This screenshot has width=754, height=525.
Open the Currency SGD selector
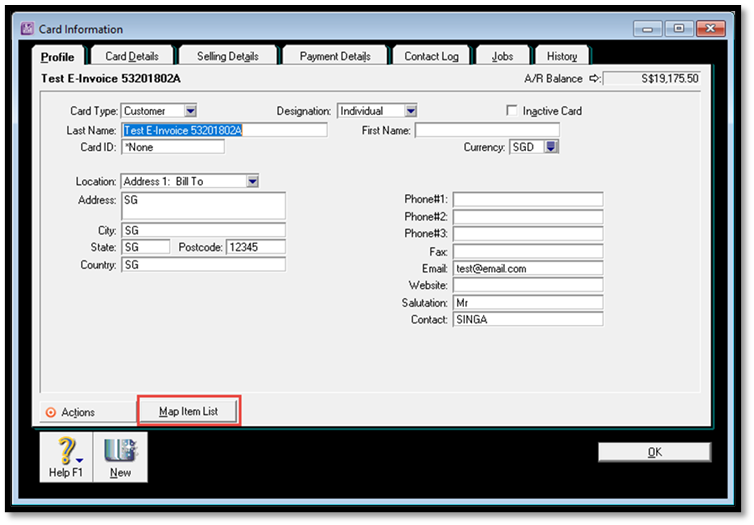pyautogui.click(x=550, y=147)
